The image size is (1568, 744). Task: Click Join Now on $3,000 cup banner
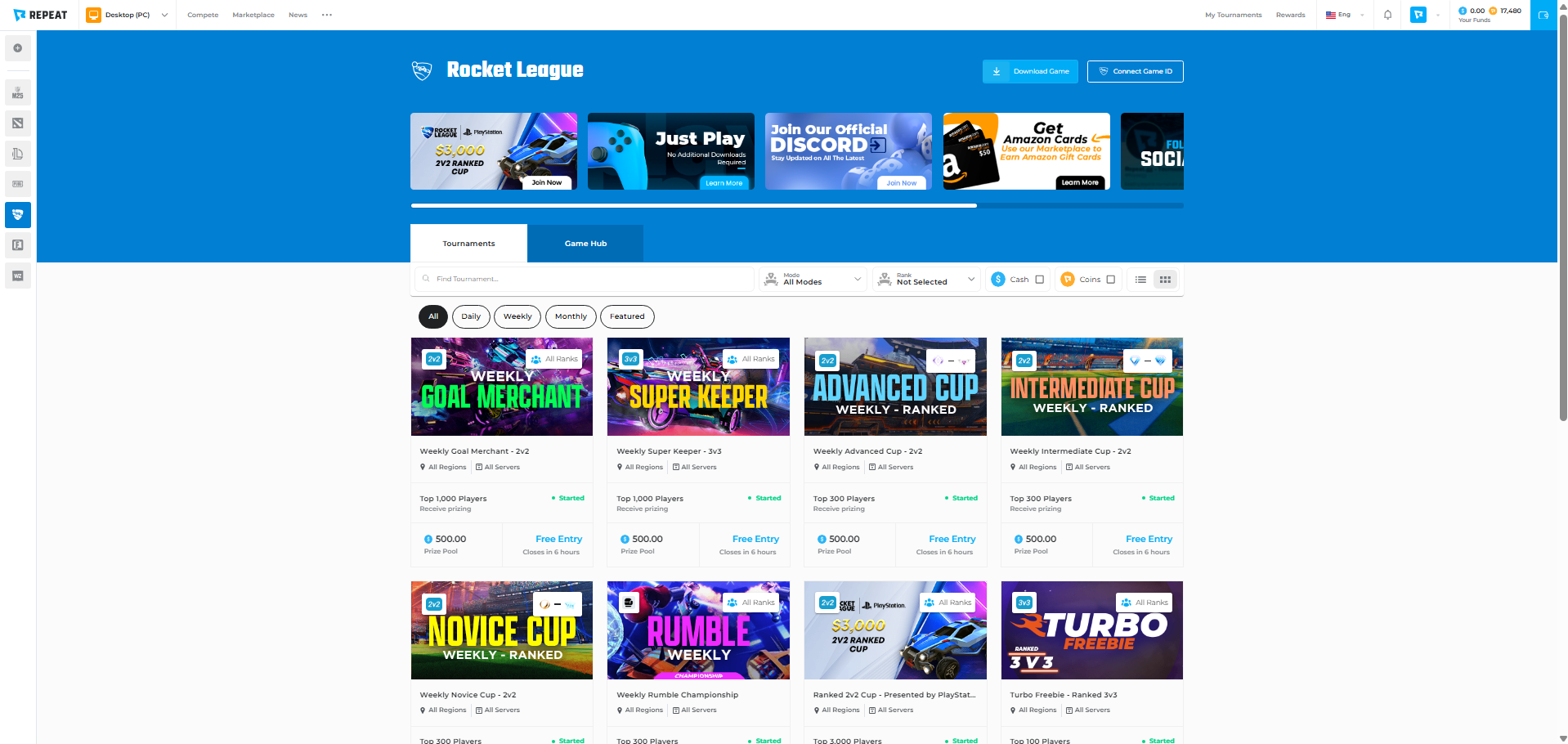pyautogui.click(x=547, y=182)
